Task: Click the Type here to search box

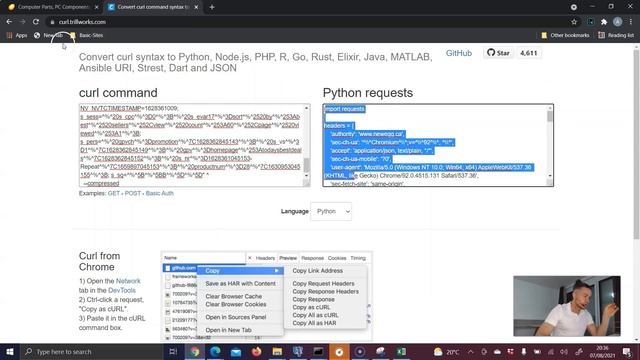Action: 92,351
